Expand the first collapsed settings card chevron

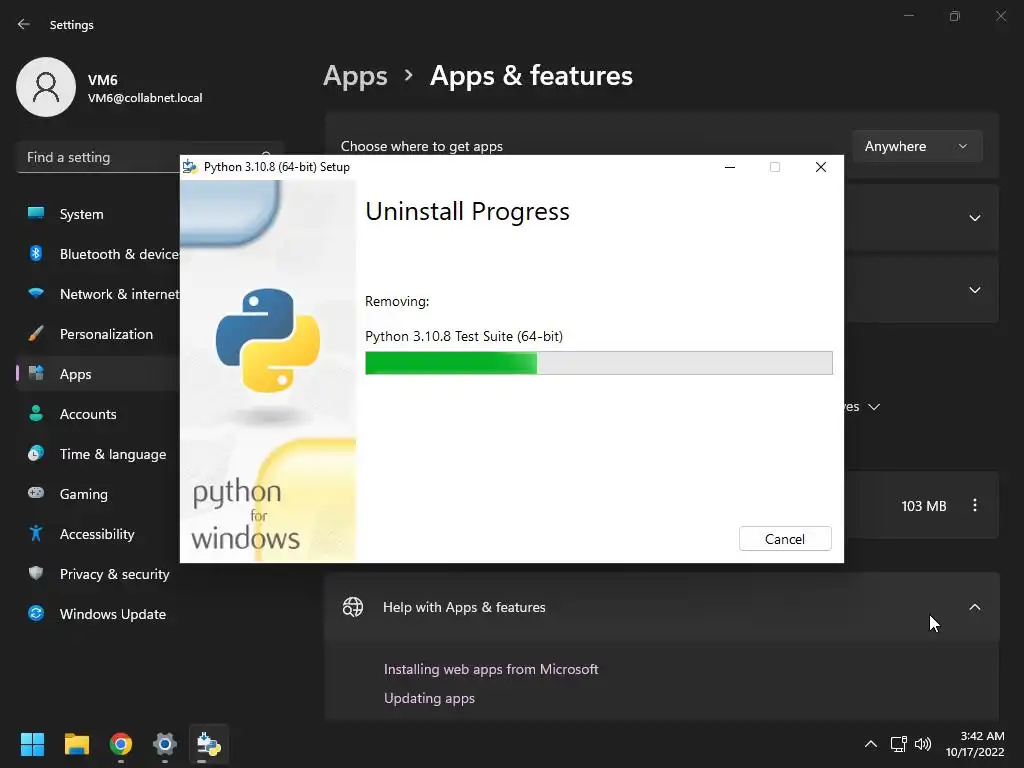pyautogui.click(x=974, y=218)
